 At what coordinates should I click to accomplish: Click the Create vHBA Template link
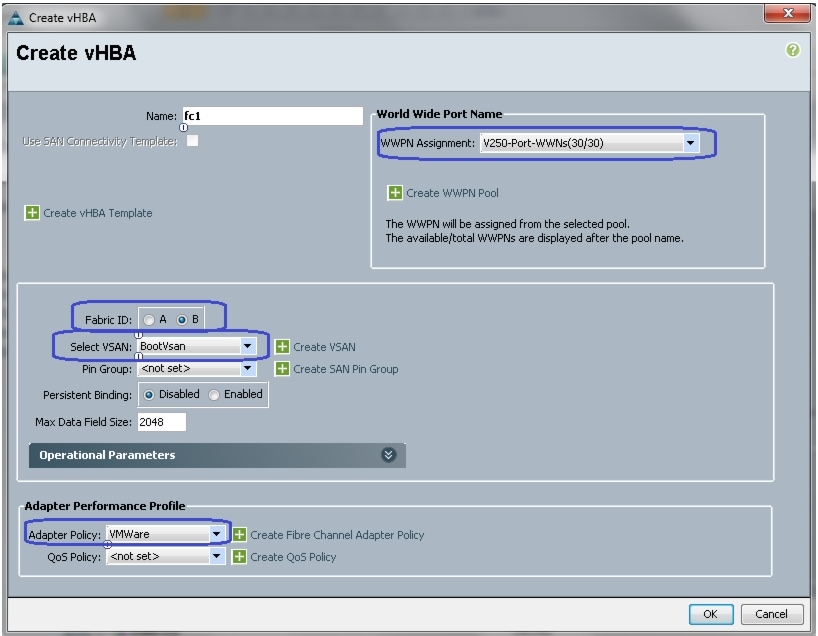tap(98, 213)
